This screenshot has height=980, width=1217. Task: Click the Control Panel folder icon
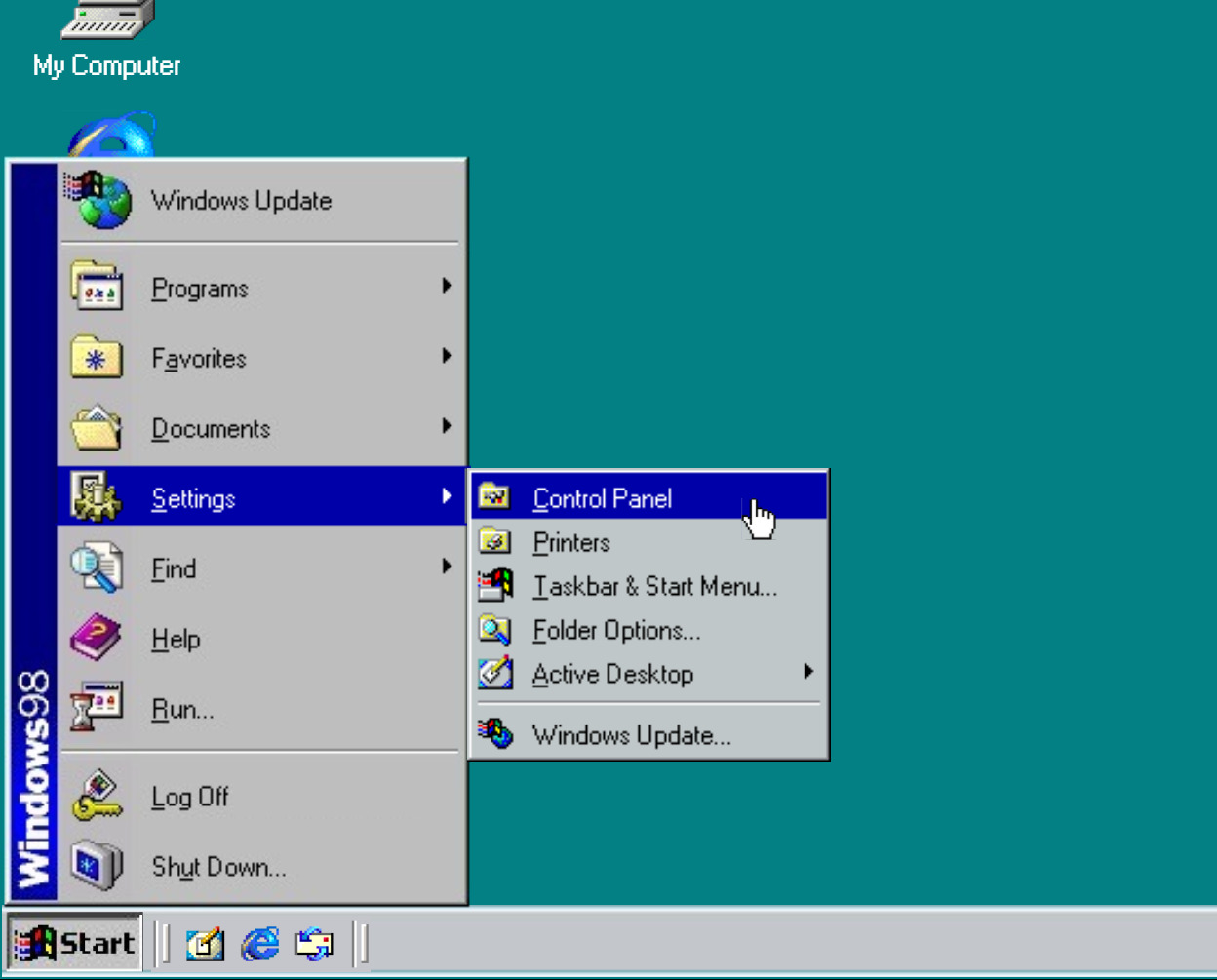click(x=494, y=497)
